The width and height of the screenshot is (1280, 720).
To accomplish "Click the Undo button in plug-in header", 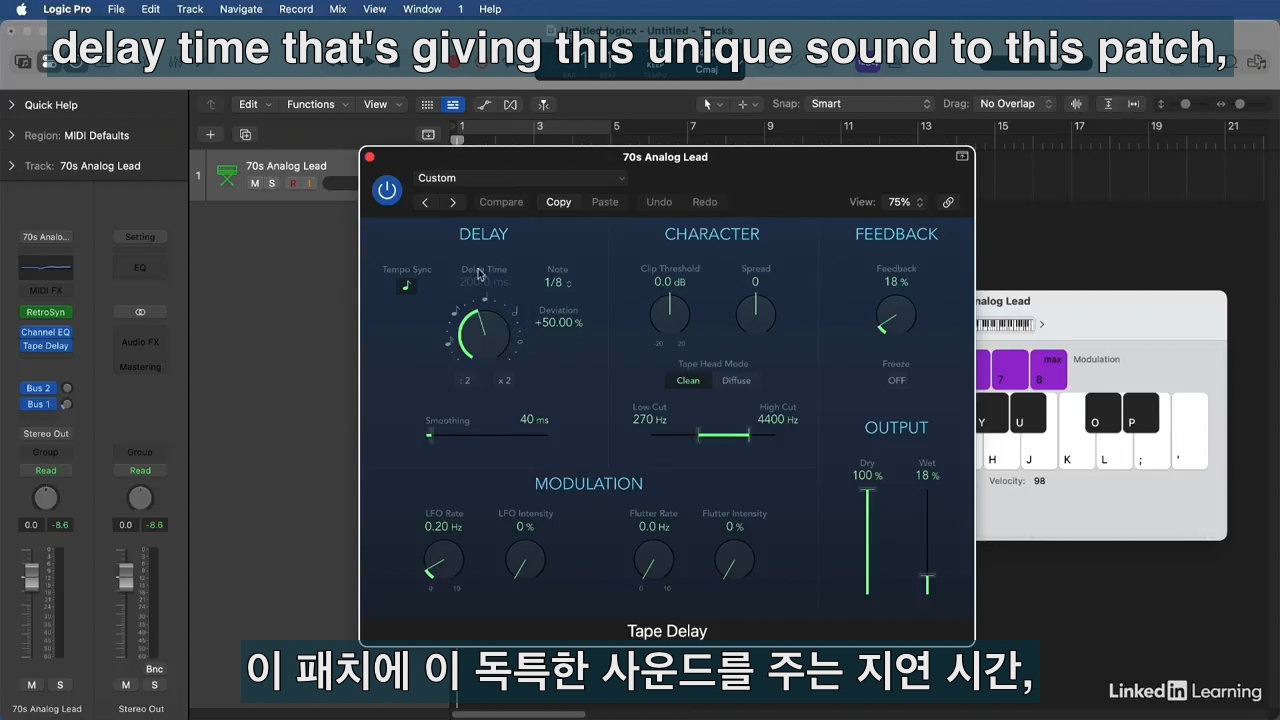I will click(659, 202).
